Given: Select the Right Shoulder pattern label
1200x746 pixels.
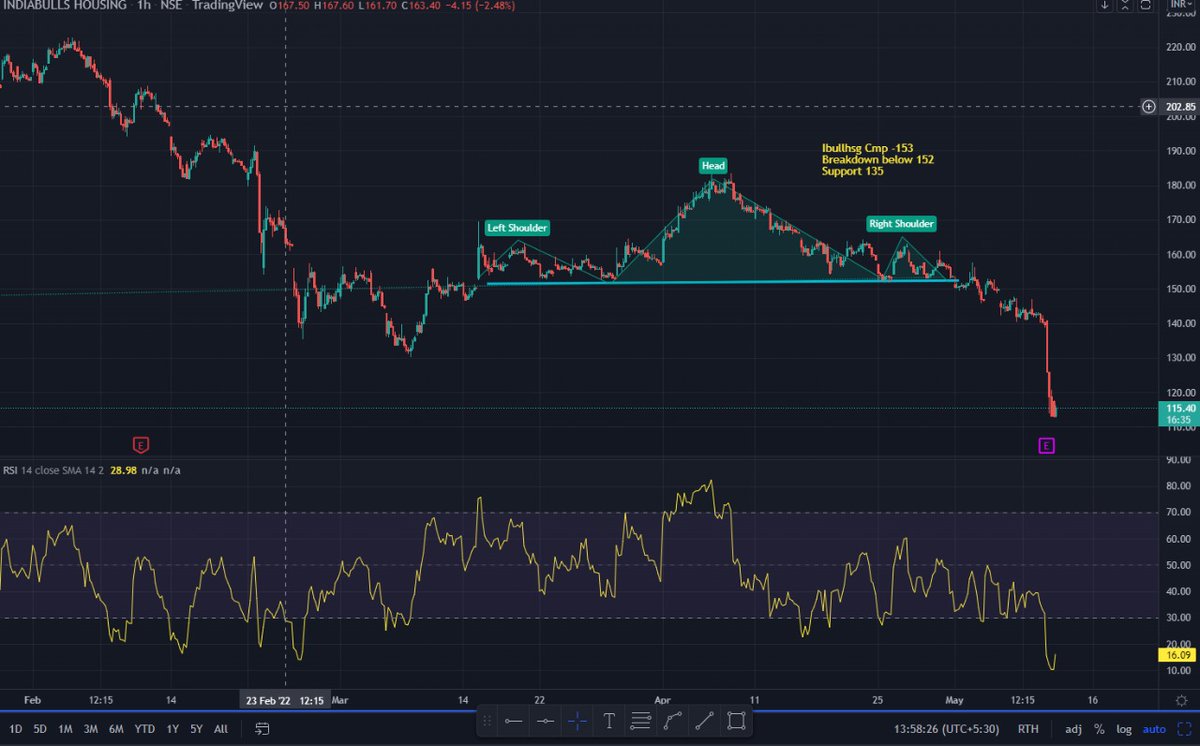Looking at the screenshot, I should (x=901, y=224).
